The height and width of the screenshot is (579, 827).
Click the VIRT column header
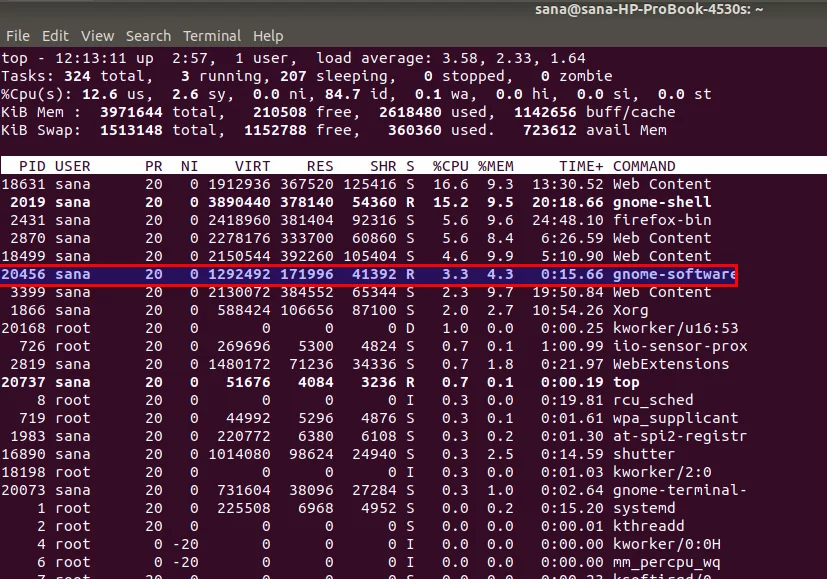252,166
